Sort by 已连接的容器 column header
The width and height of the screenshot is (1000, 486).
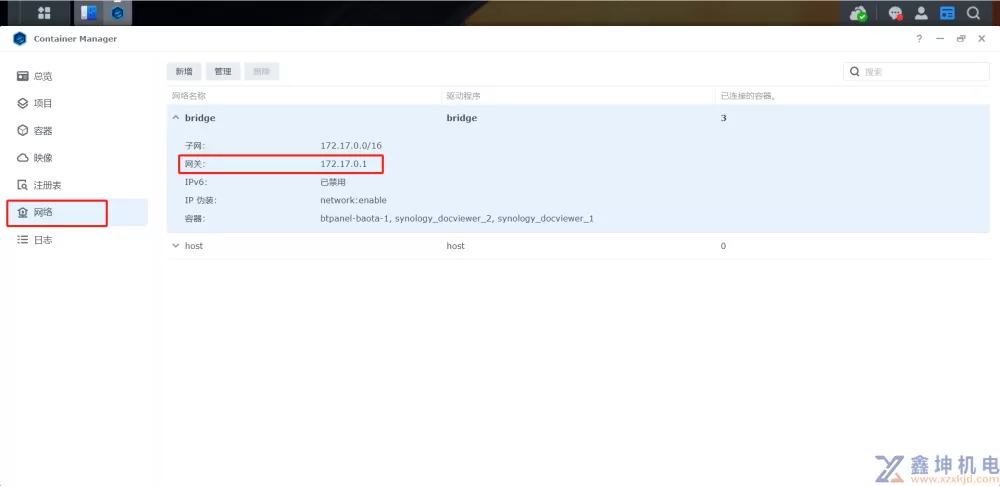(747, 96)
